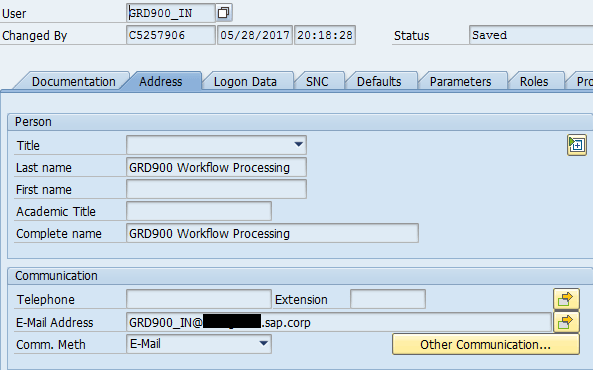This screenshot has width=593, height=370.
Task: Click the Other Communication button
Action: tap(486, 344)
